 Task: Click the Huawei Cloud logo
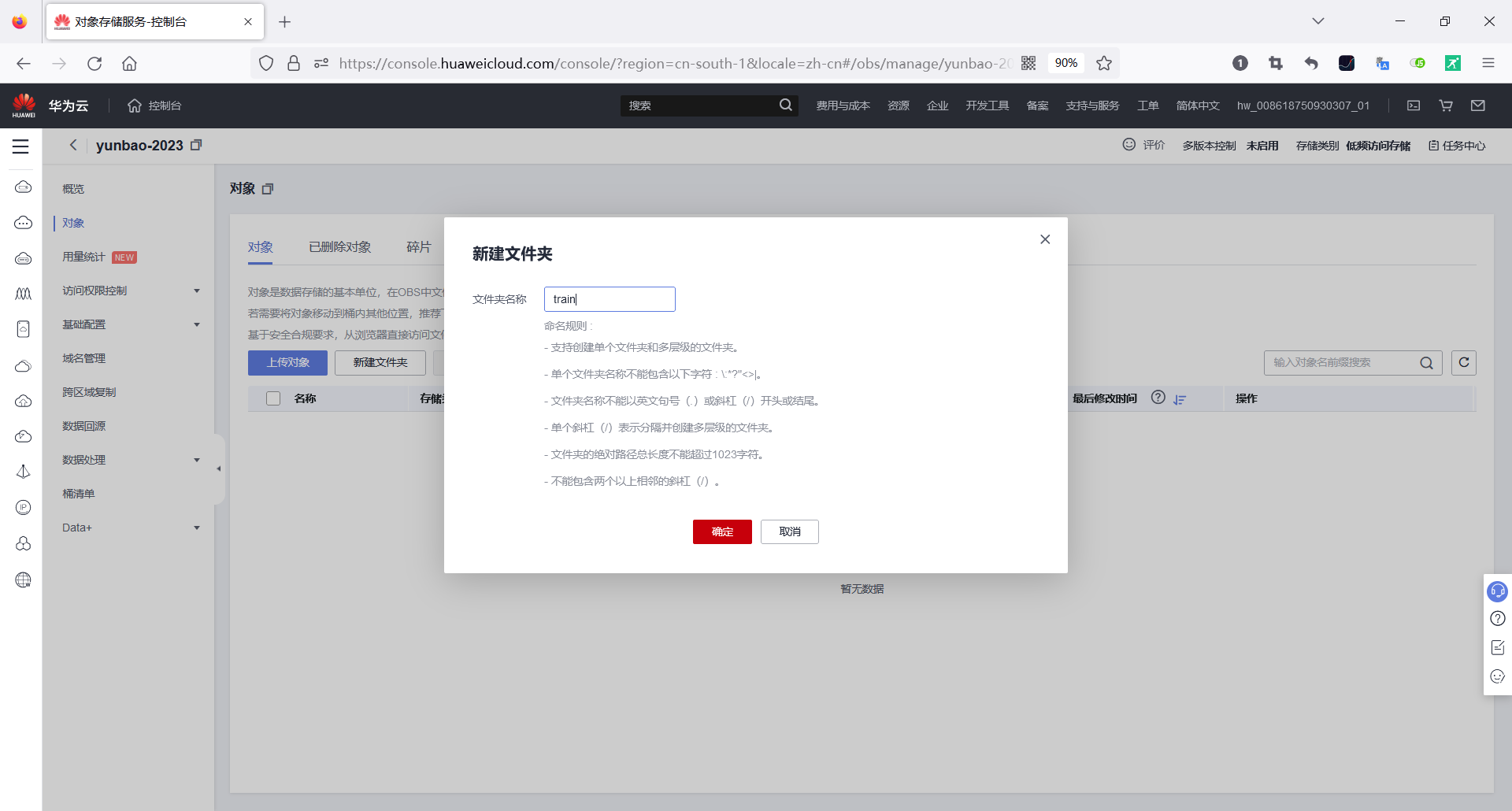coord(24,105)
